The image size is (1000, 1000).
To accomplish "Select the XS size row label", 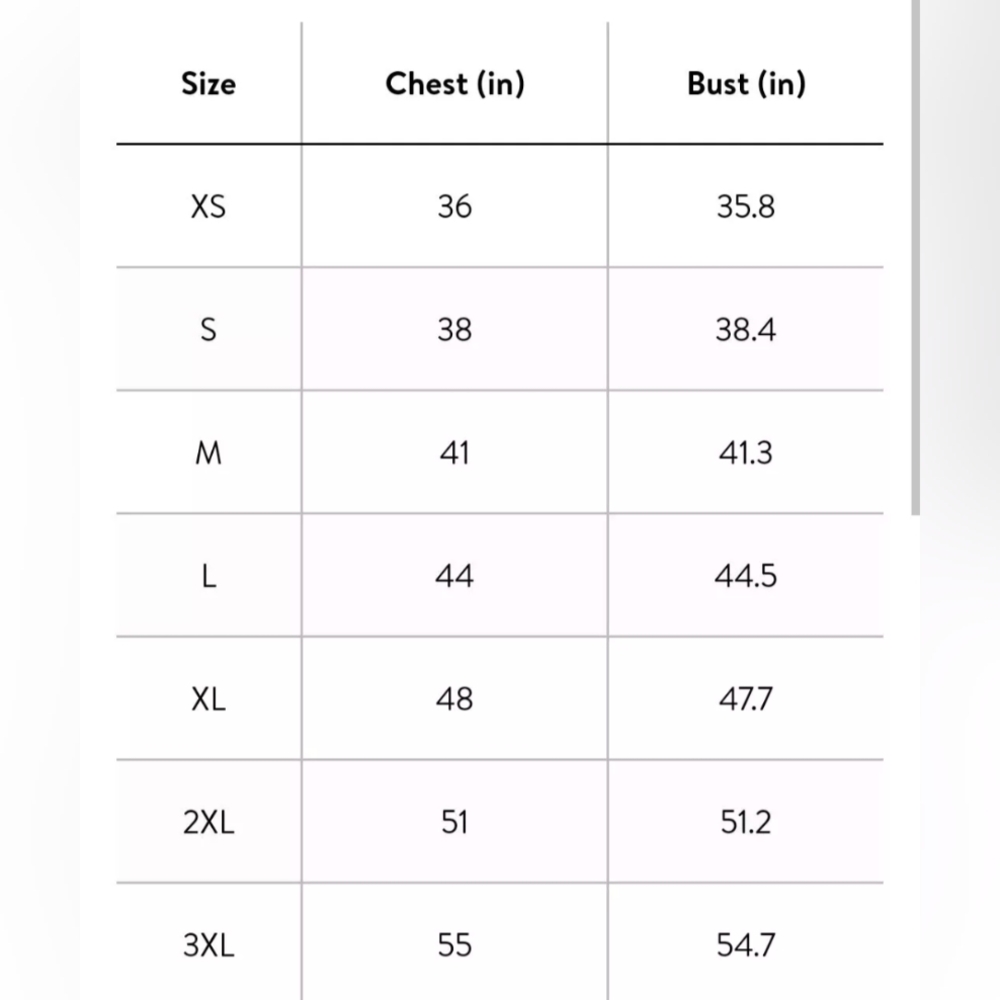I will 209,207.
